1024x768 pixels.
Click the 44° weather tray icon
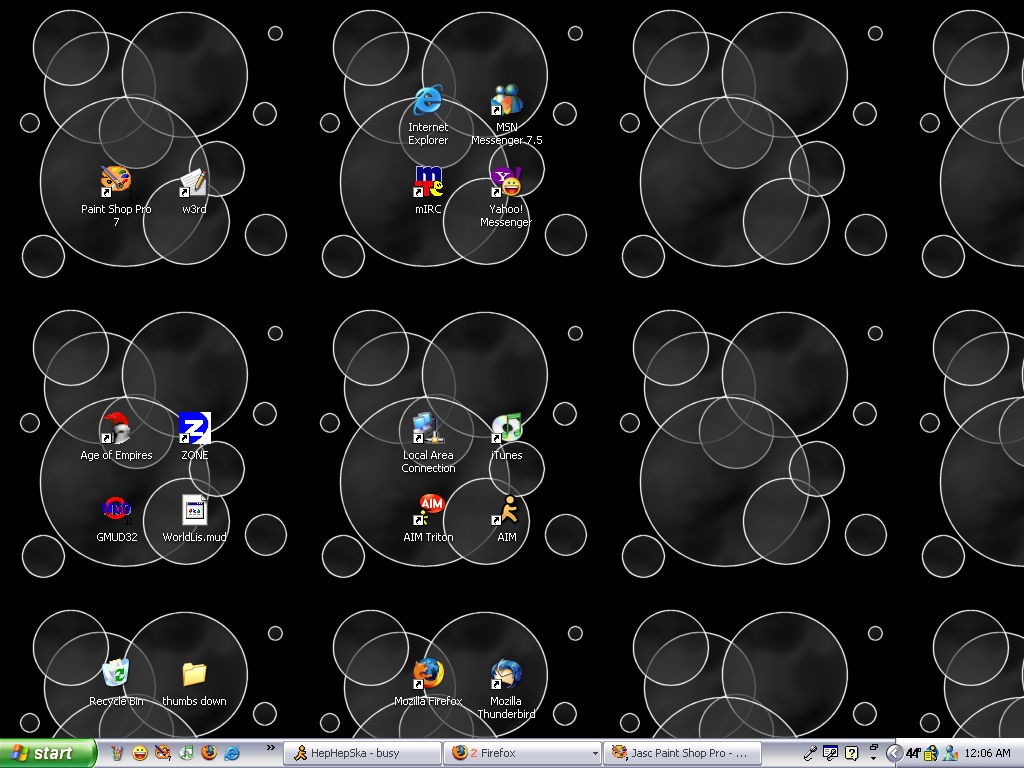pos(913,753)
